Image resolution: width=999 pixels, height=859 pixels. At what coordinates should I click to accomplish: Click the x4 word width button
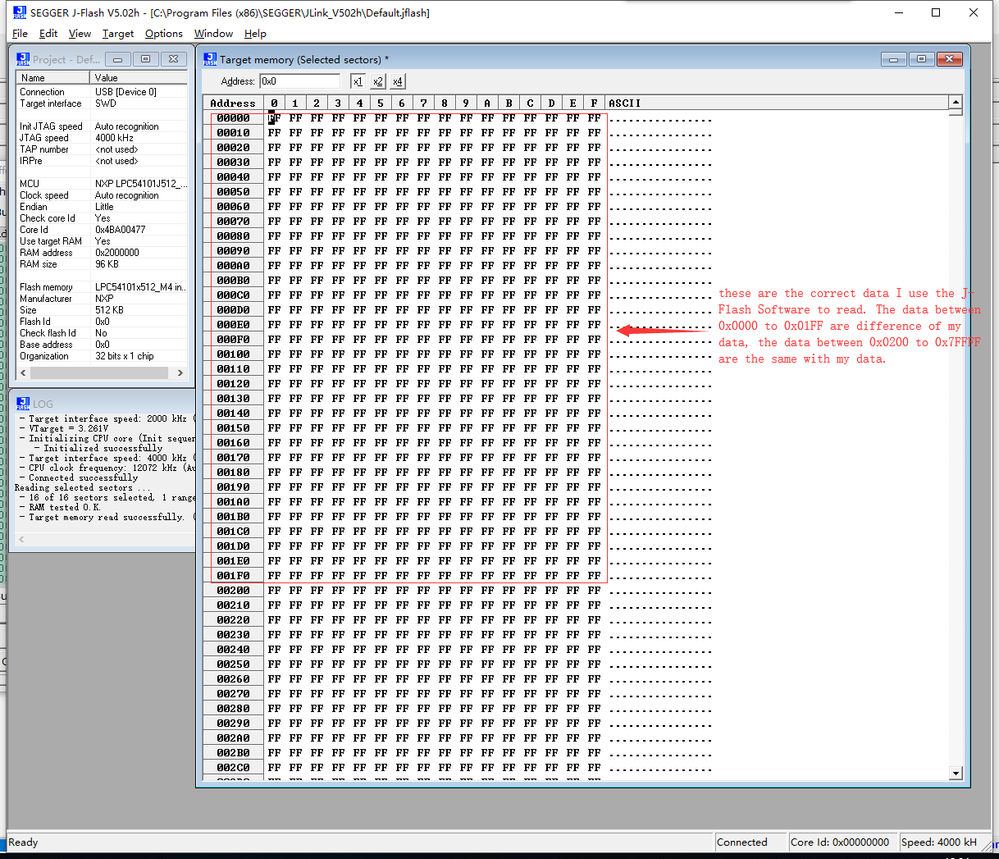[x=398, y=82]
